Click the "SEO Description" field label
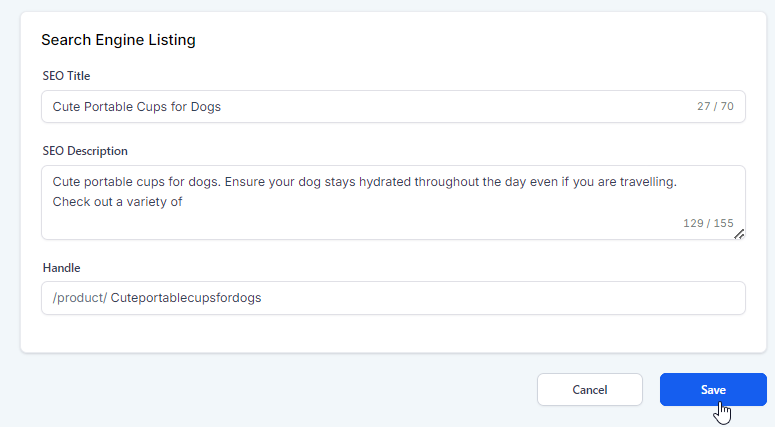Image resolution: width=775 pixels, height=427 pixels. pyautogui.click(x=85, y=151)
